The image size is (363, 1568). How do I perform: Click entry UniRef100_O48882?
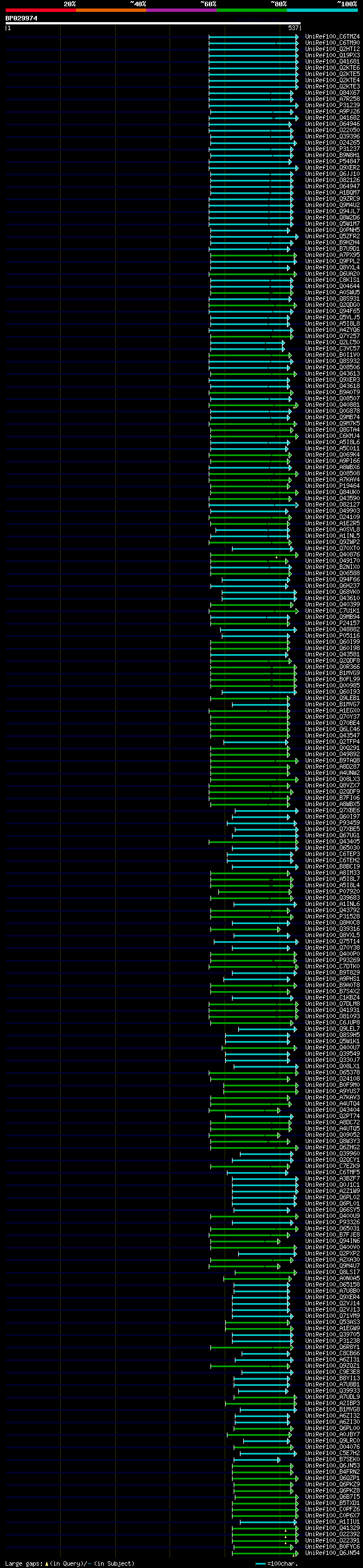click(x=332, y=629)
